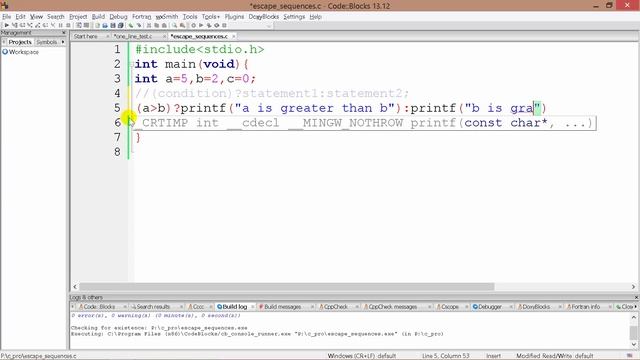
Task: Open the Edit menu
Action: [20, 17]
